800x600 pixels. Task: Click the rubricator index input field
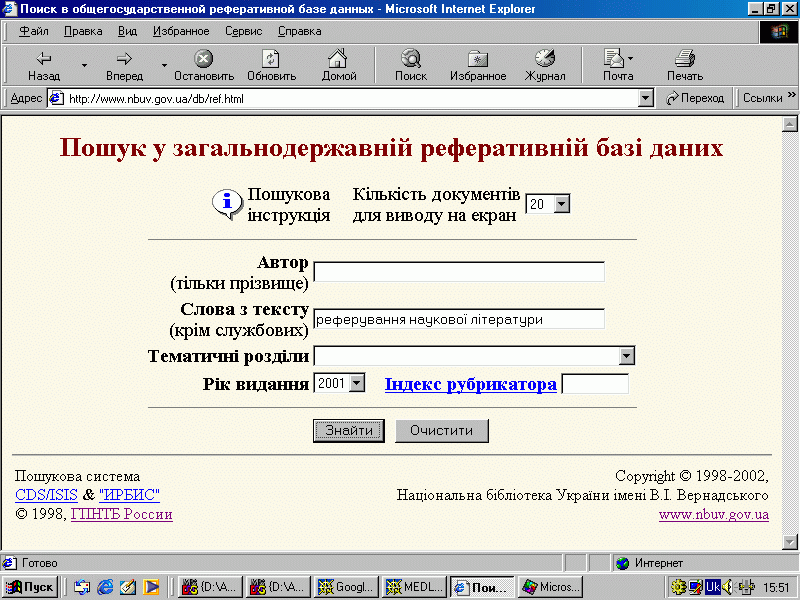[595, 384]
